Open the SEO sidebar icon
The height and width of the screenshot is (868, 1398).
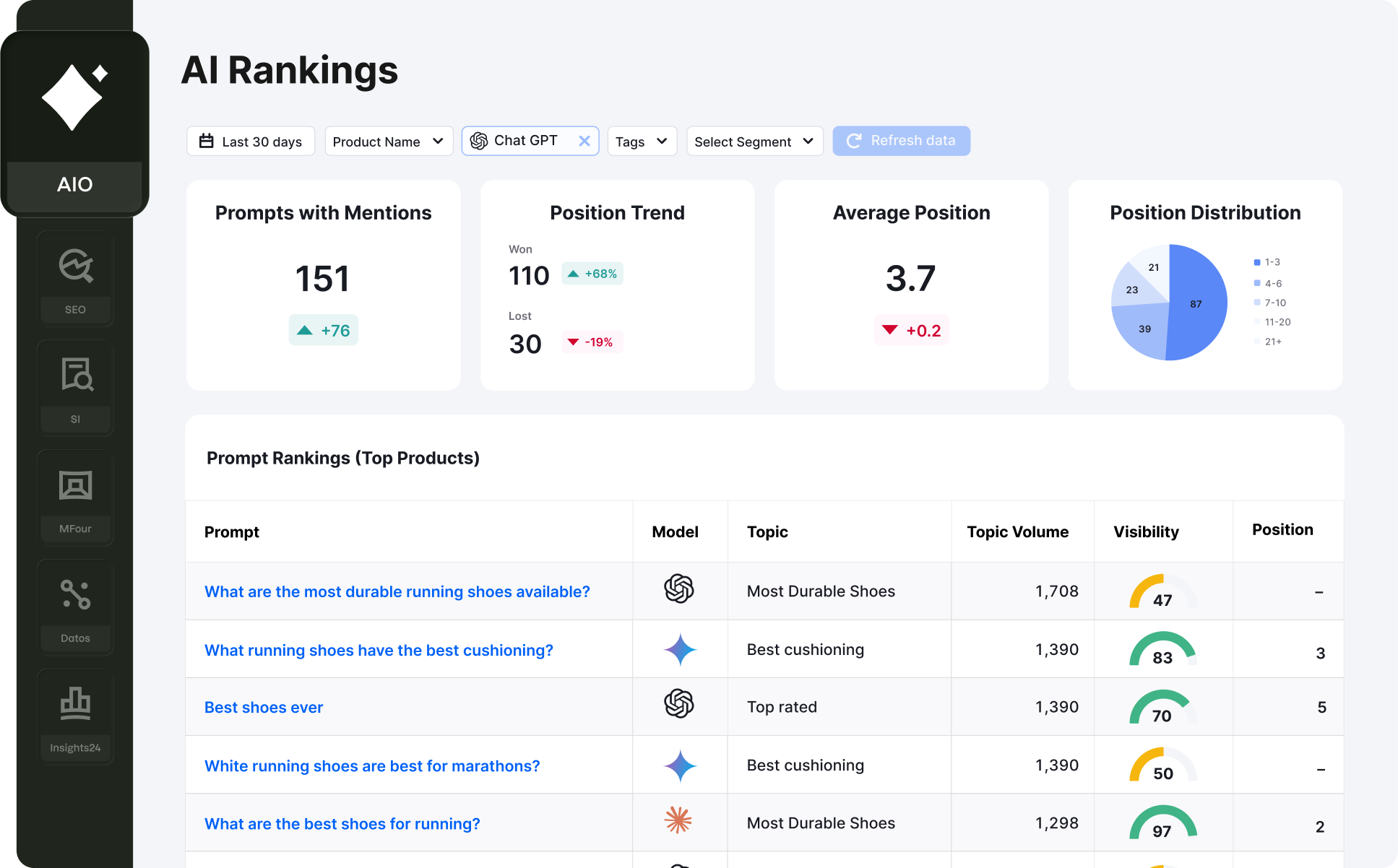[x=75, y=266]
